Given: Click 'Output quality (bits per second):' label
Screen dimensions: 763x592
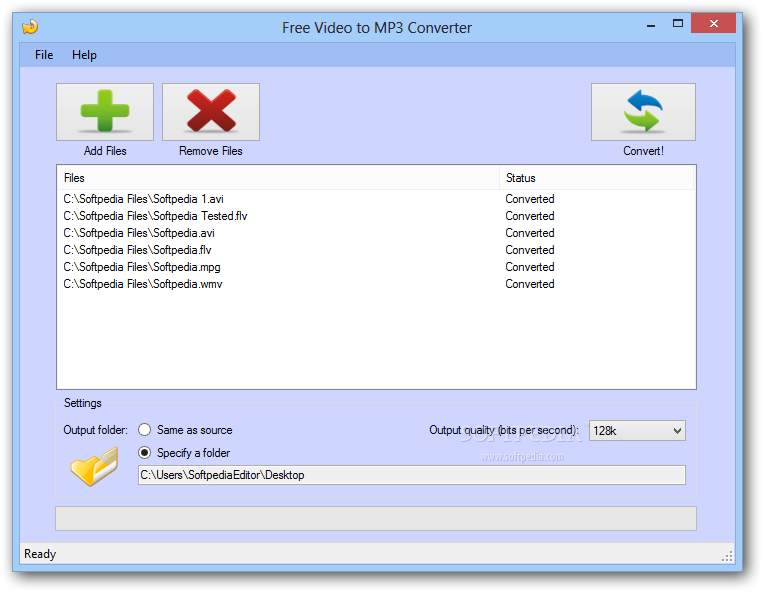Looking at the screenshot, I should pyautogui.click(x=504, y=430).
